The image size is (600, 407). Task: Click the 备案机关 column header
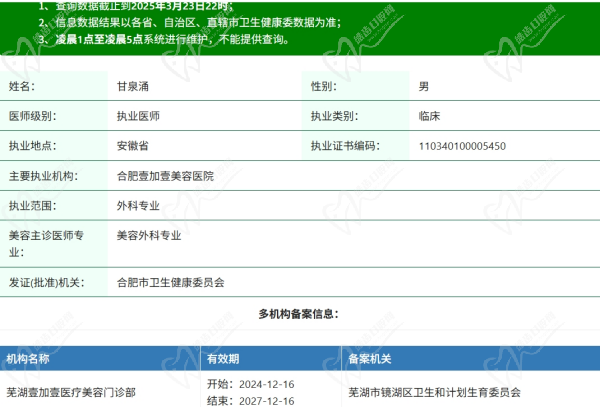(370, 359)
